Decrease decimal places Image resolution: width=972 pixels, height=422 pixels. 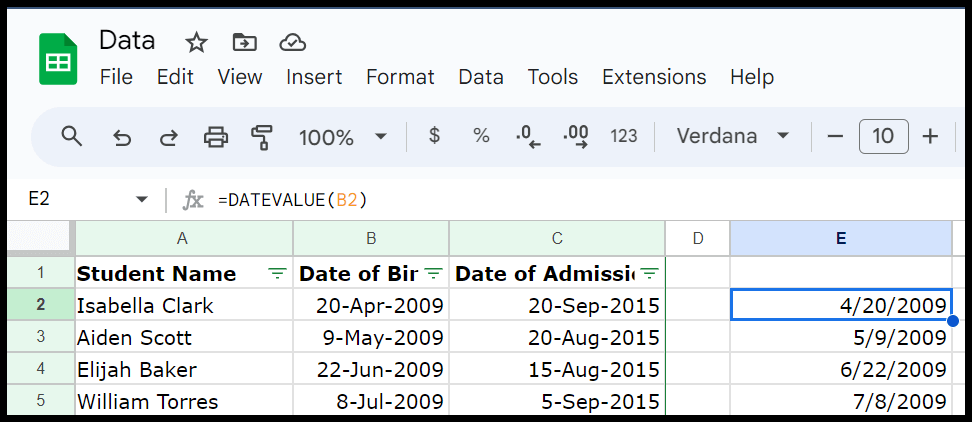coord(528,136)
